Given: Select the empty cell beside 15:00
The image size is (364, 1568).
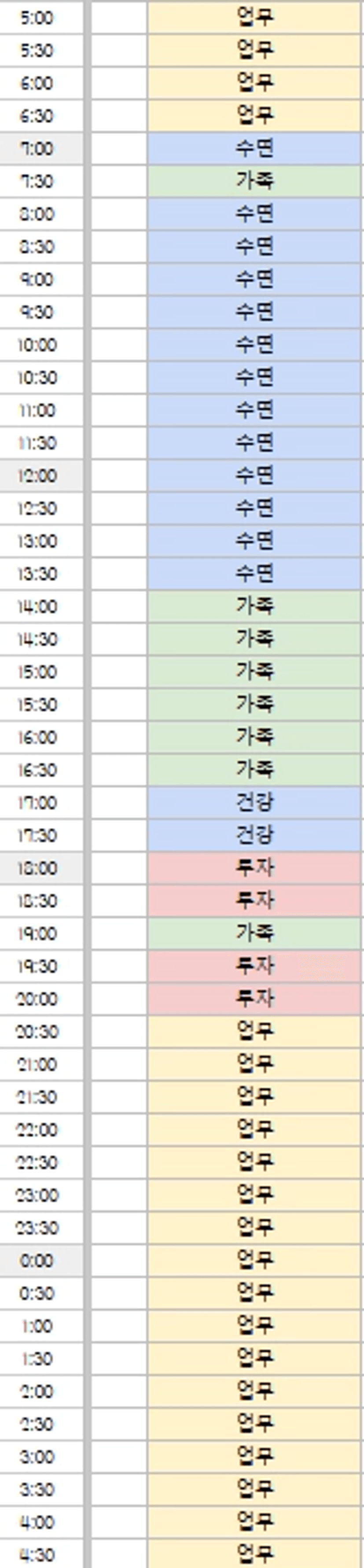Looking at the screenshot, I should tap(119, 671).
